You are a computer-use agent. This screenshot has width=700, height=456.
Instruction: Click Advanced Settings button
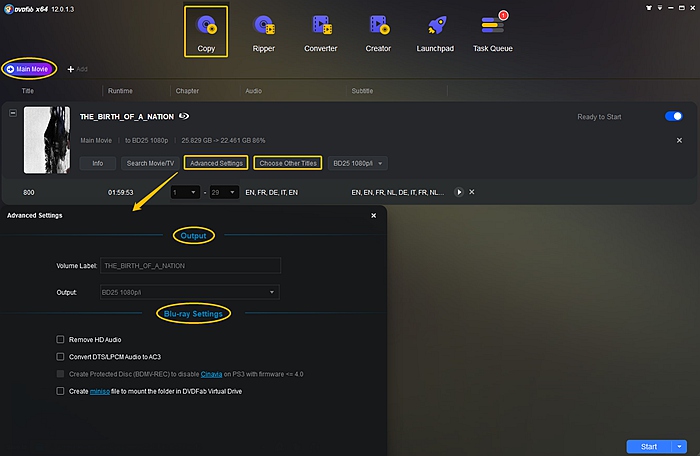coord(216,163)
